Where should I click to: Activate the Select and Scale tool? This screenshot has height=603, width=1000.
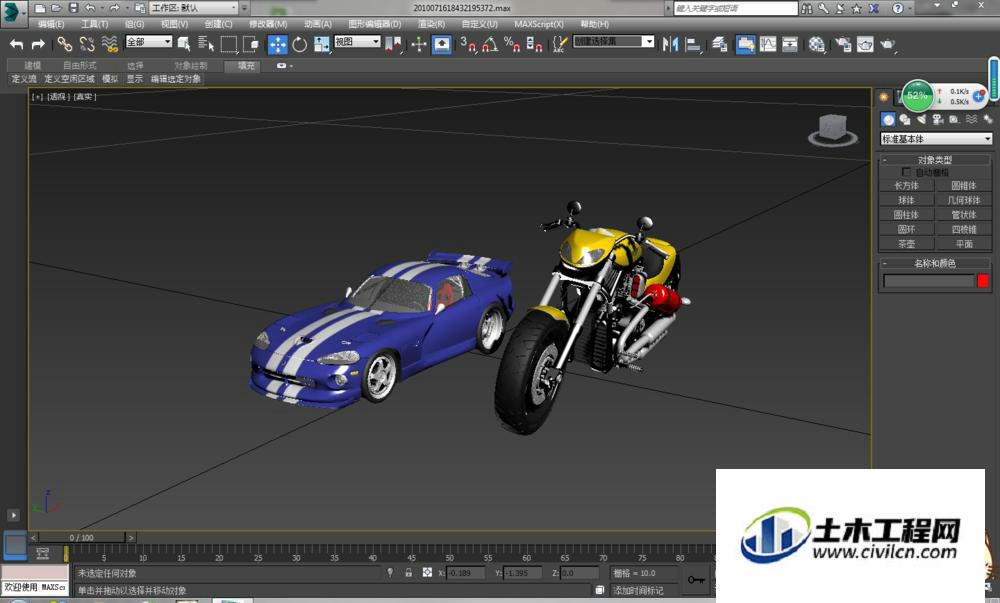(x=321, y=44)
